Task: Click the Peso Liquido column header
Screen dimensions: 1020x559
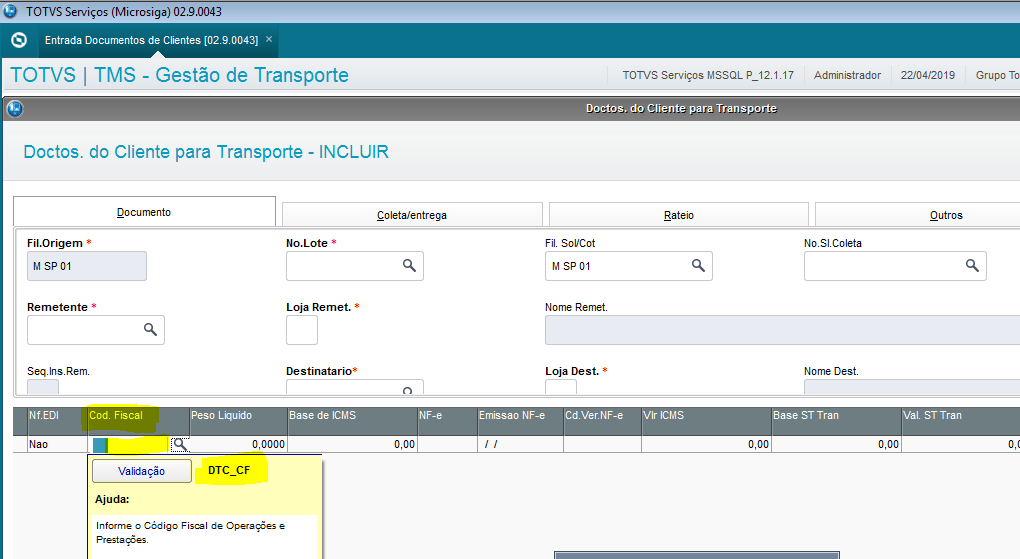Action: click(x=238, y=421)
